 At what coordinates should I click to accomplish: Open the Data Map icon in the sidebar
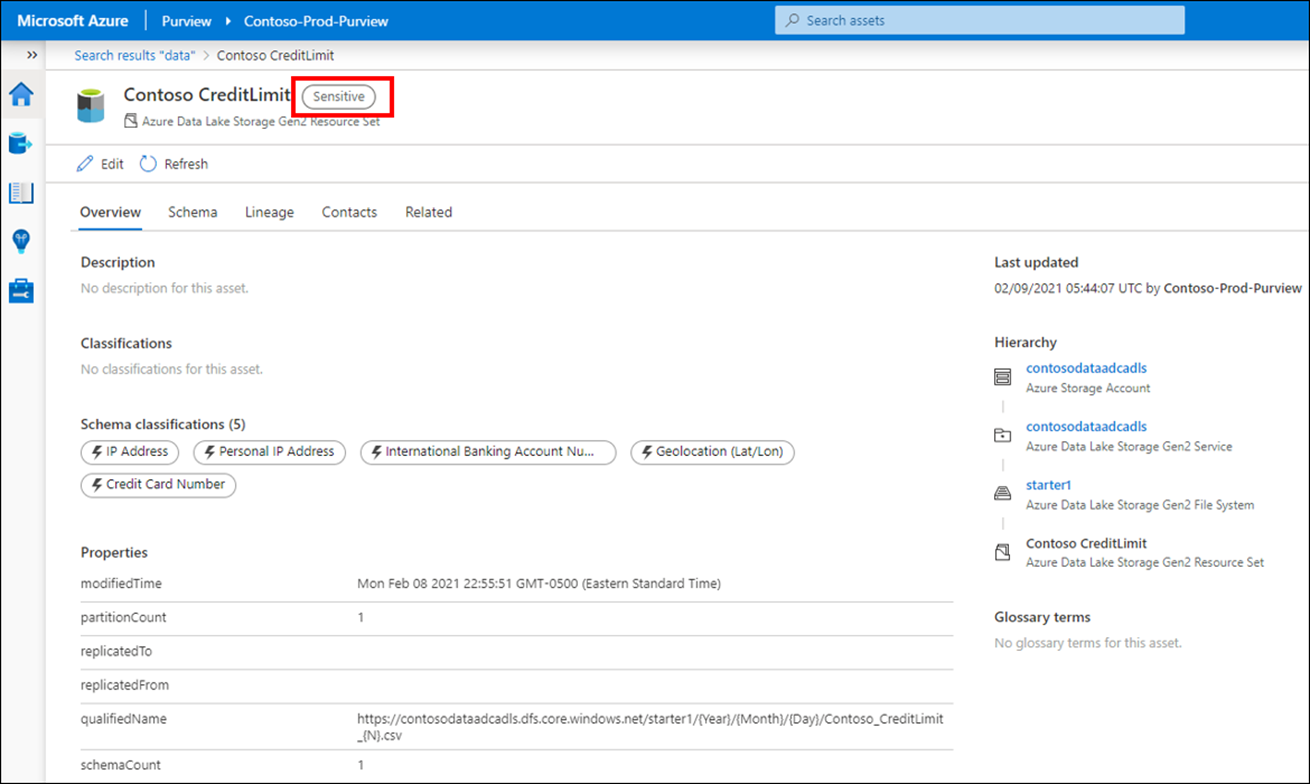20,143
